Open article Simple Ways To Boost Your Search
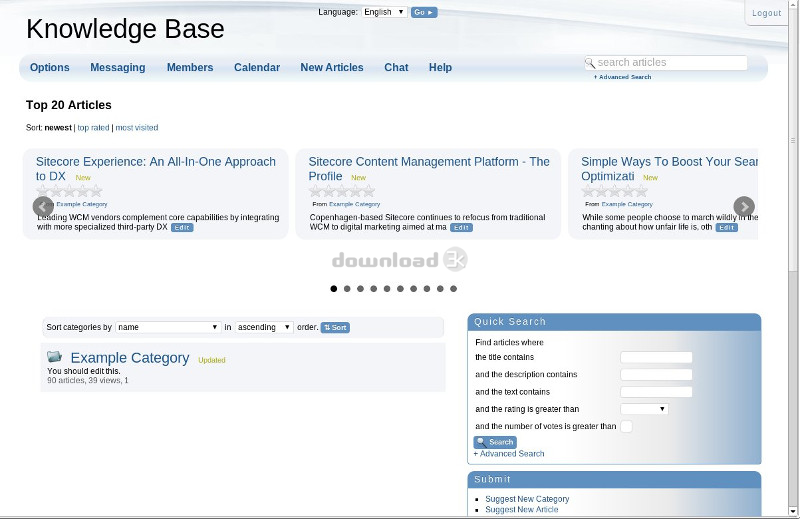The image size is (800, 519). pyautogui.click(x=669, y=168)
